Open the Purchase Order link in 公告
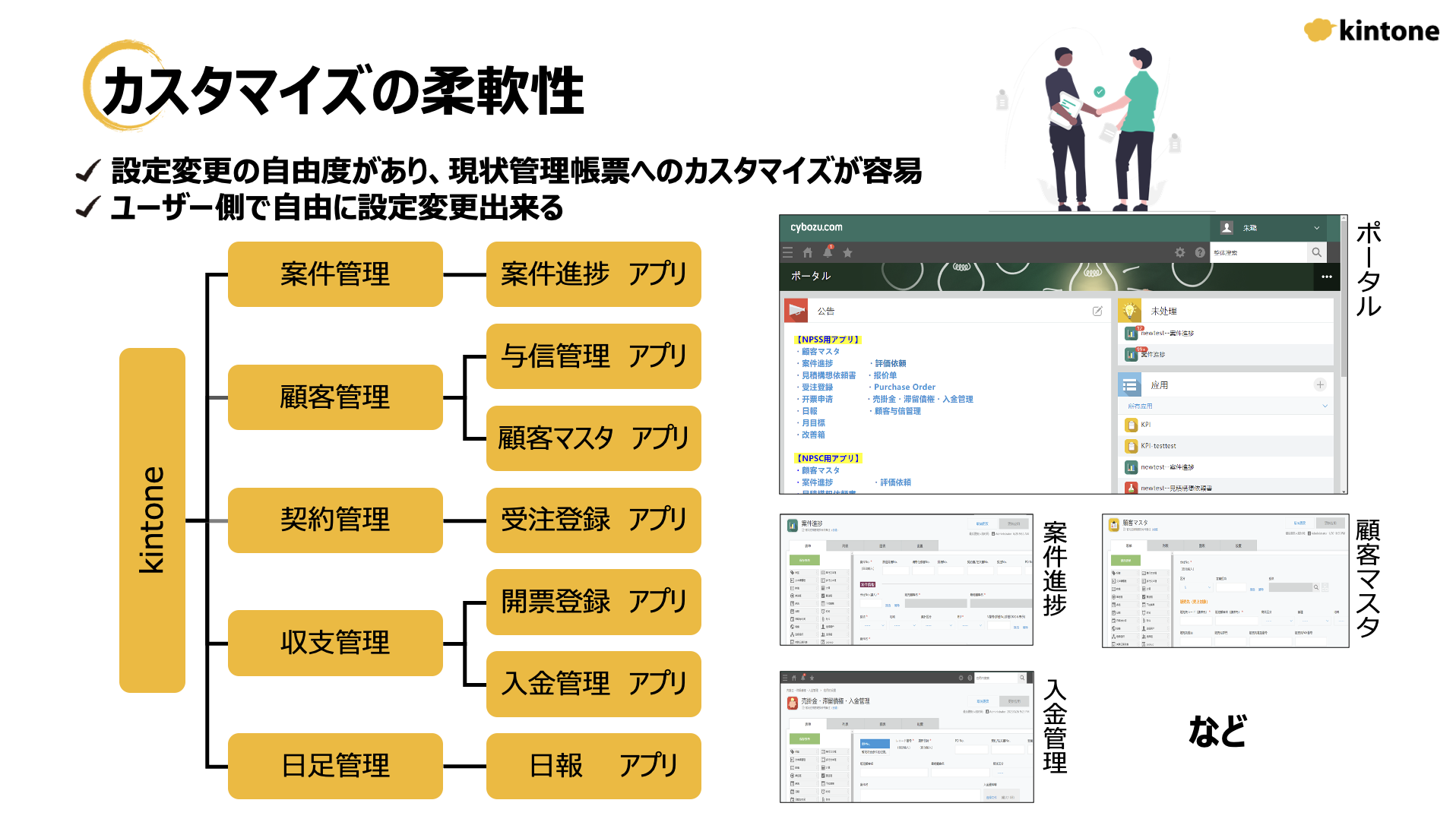This screenshot has width=1456, height=819. point(904,387)
